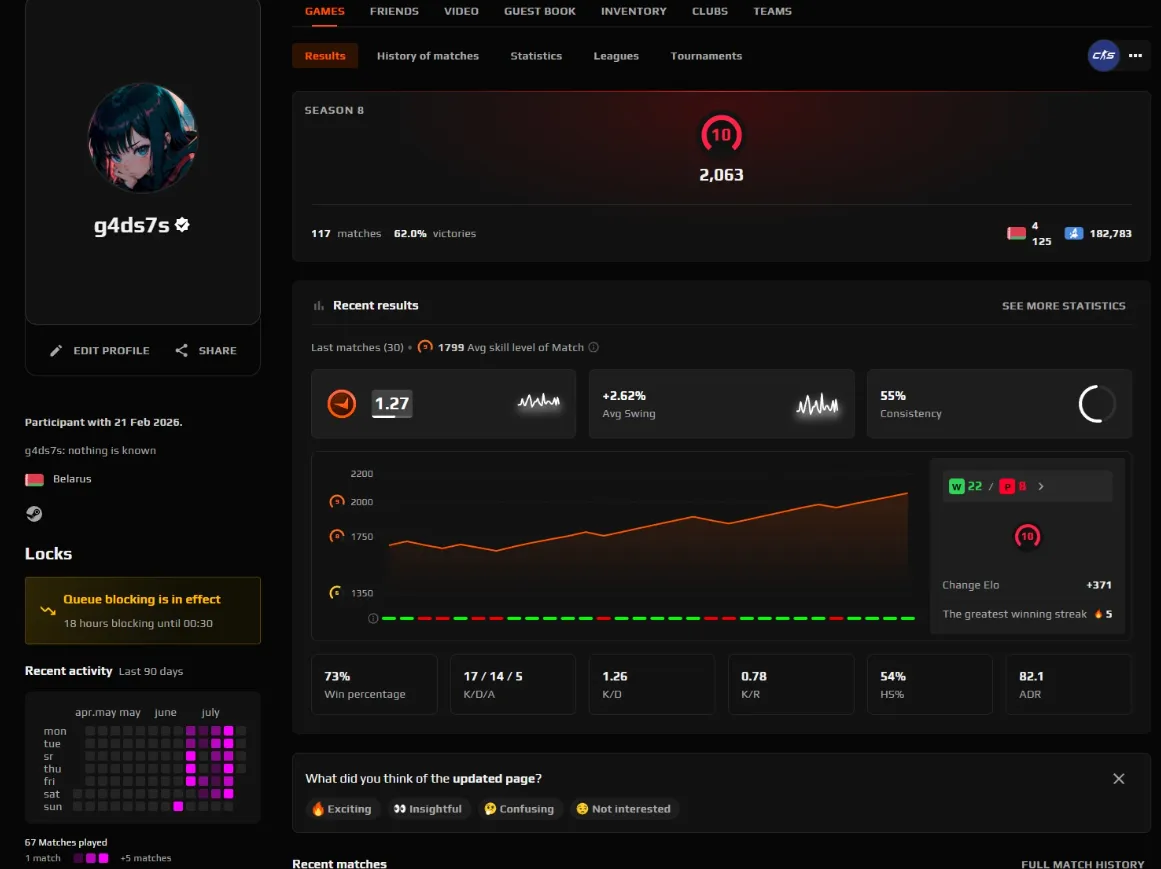This screenshot has width=1161, height=869.
Task: Open the CLUBS tab
Action: point(710,11)
